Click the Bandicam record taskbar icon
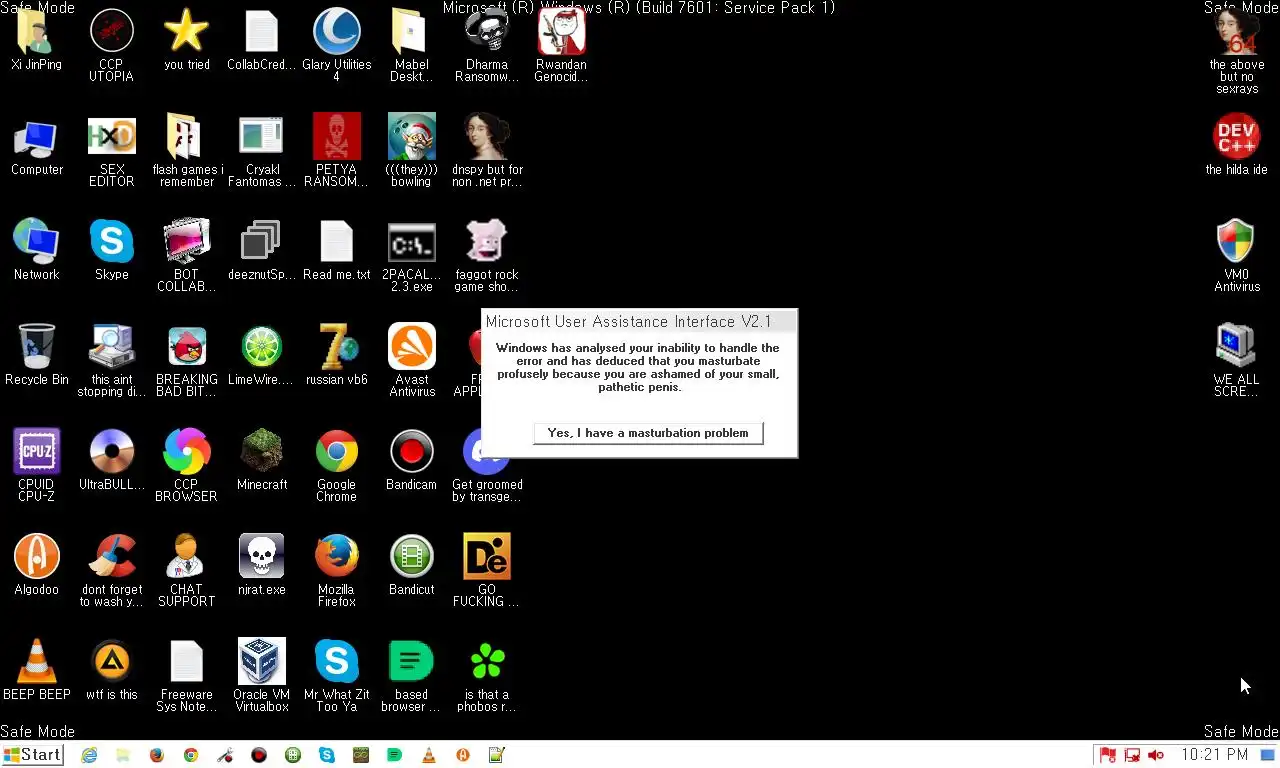 (259, 755)
